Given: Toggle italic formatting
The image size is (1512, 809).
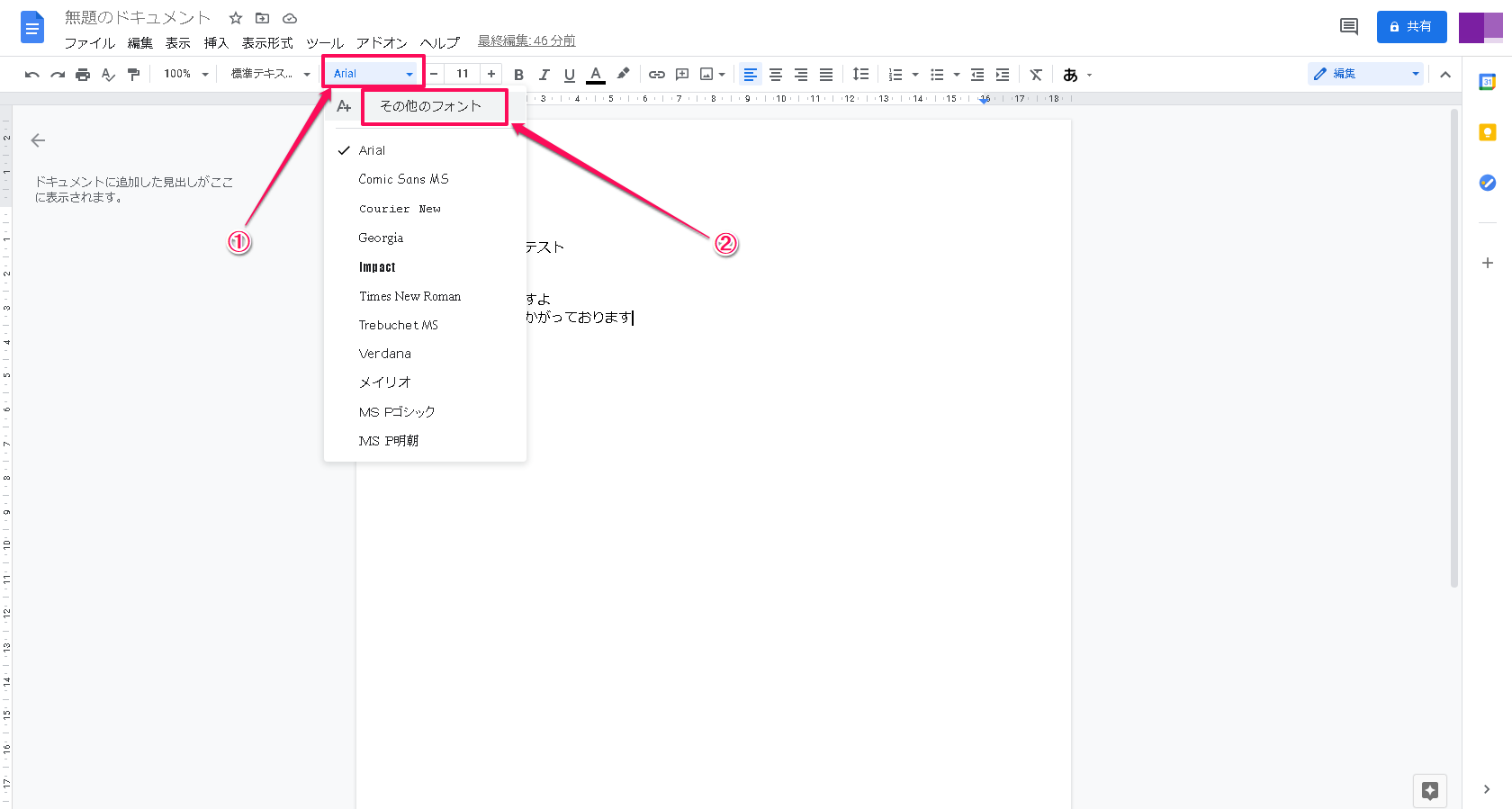Looking at the screenshot, I should pyautogui.click(x=544, y=75).
